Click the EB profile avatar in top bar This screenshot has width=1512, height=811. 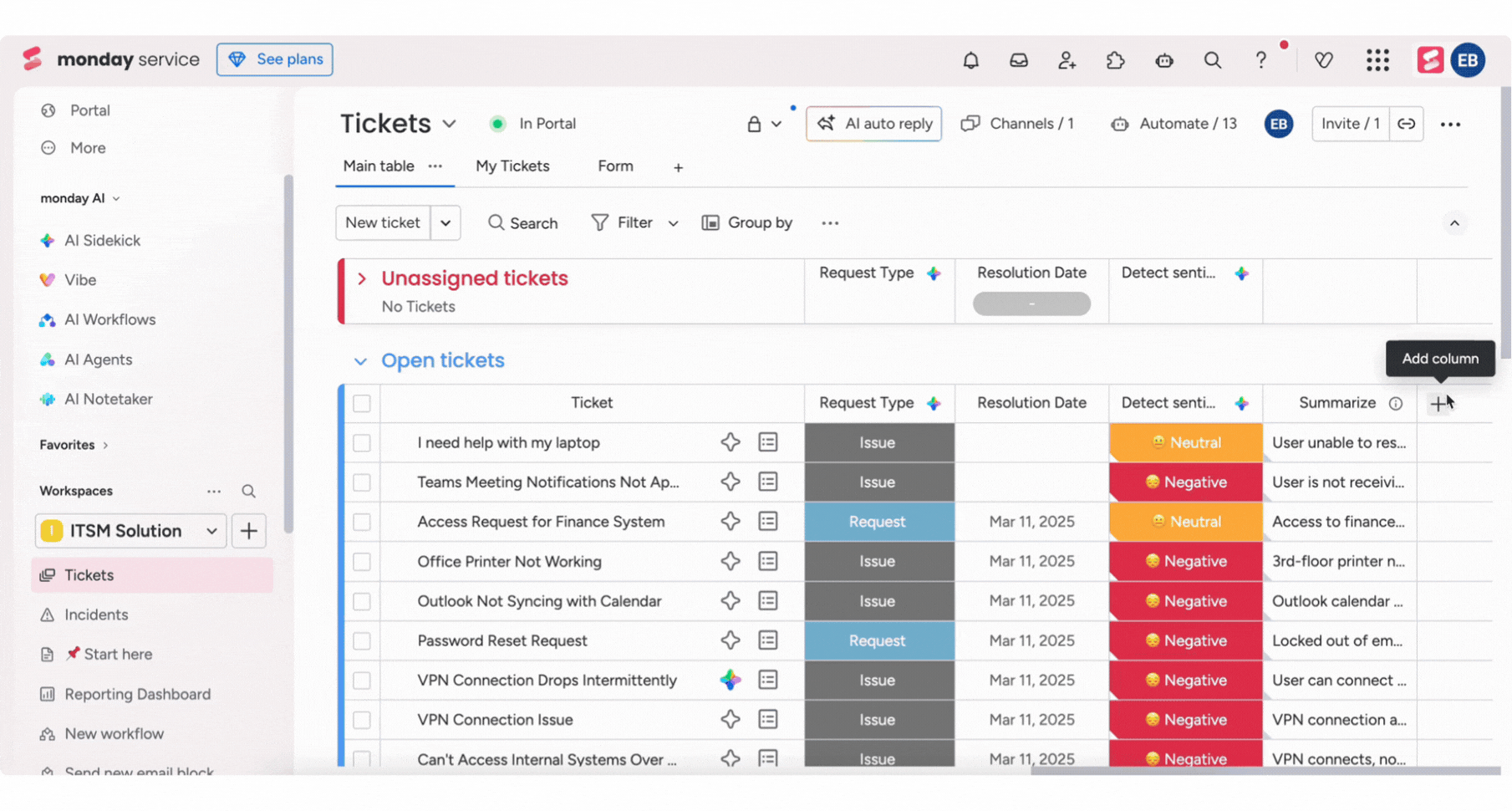pos(1468,60)
